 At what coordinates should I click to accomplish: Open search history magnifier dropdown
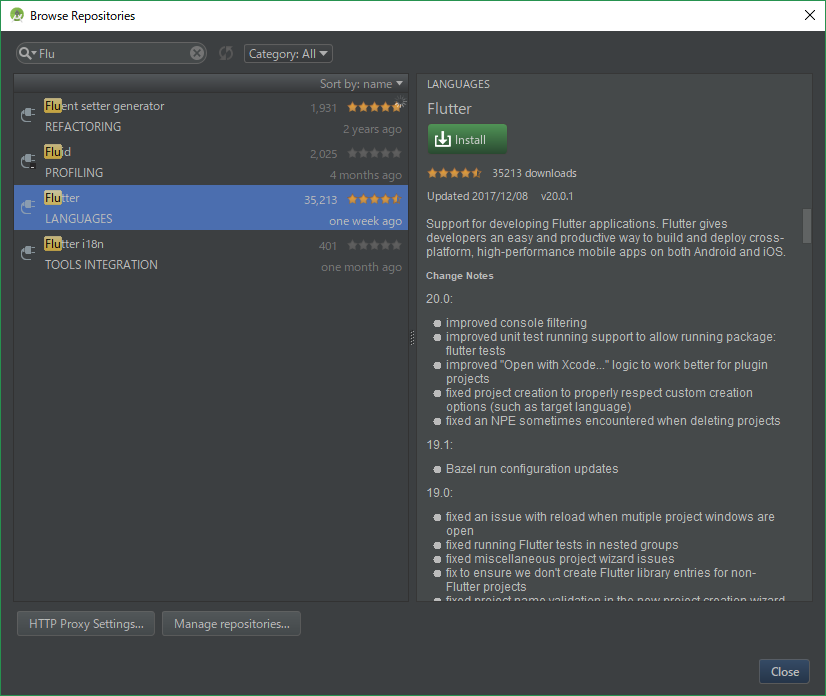(x=27, y=53)
